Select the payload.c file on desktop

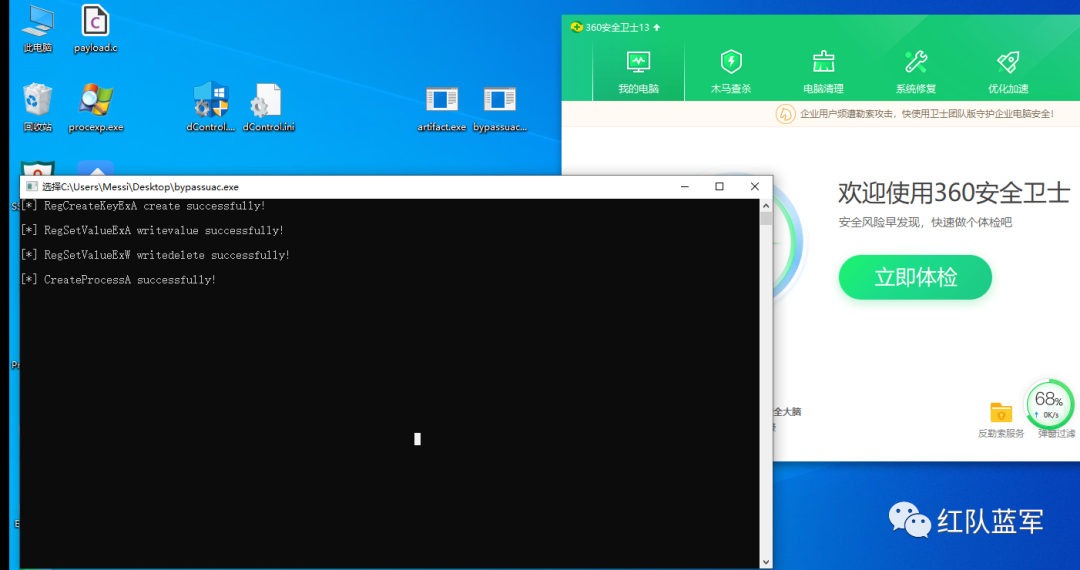point(96,29)
